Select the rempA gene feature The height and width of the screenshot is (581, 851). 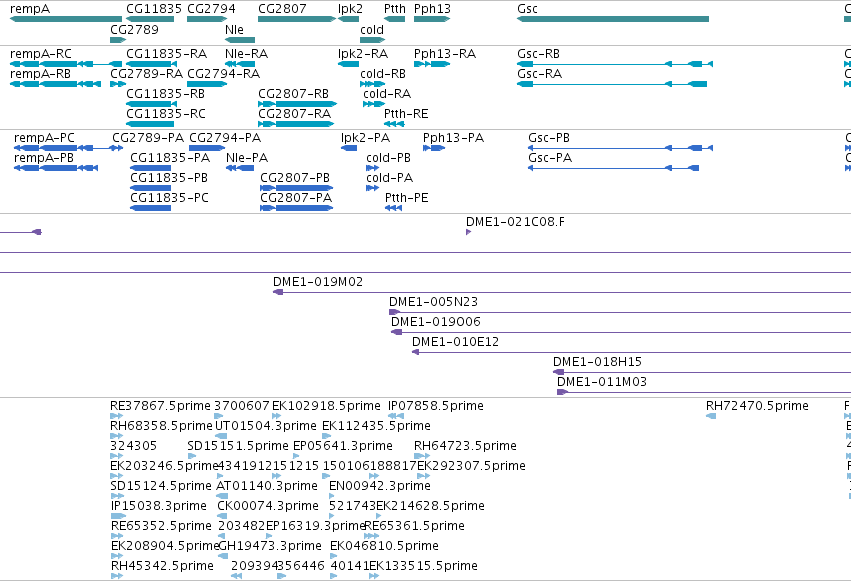66,19
